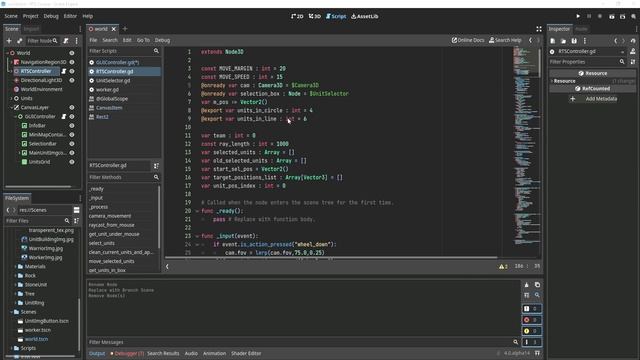This screenshot has height=360, width=640.
Task: Expand the Rock folder
Action: [x=16, y=276]
